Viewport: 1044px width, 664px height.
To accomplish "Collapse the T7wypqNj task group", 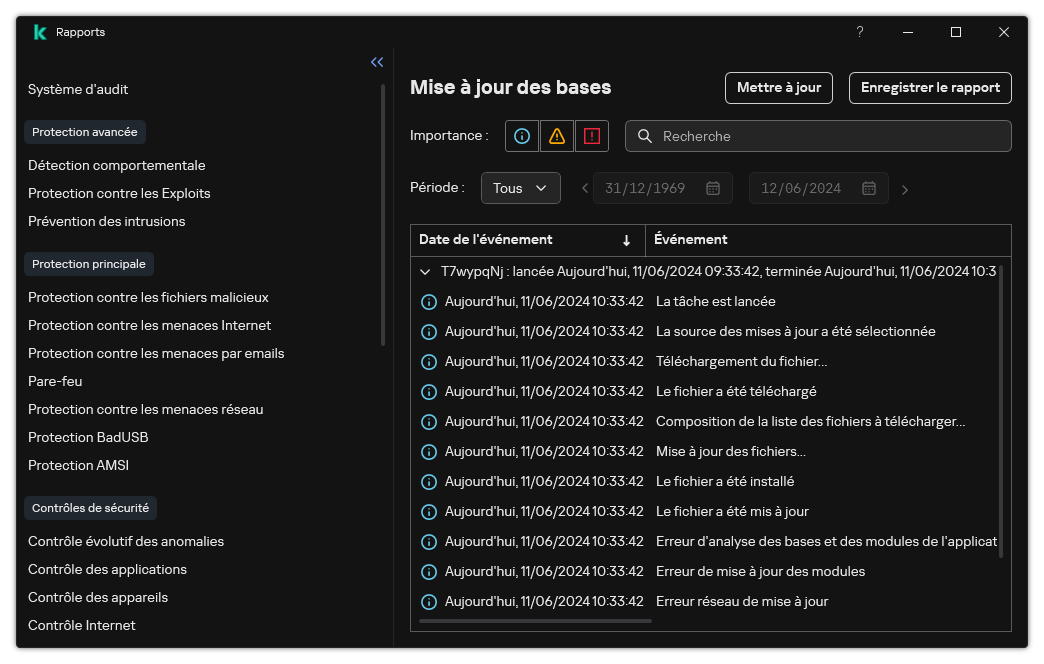I will point(427,271).
